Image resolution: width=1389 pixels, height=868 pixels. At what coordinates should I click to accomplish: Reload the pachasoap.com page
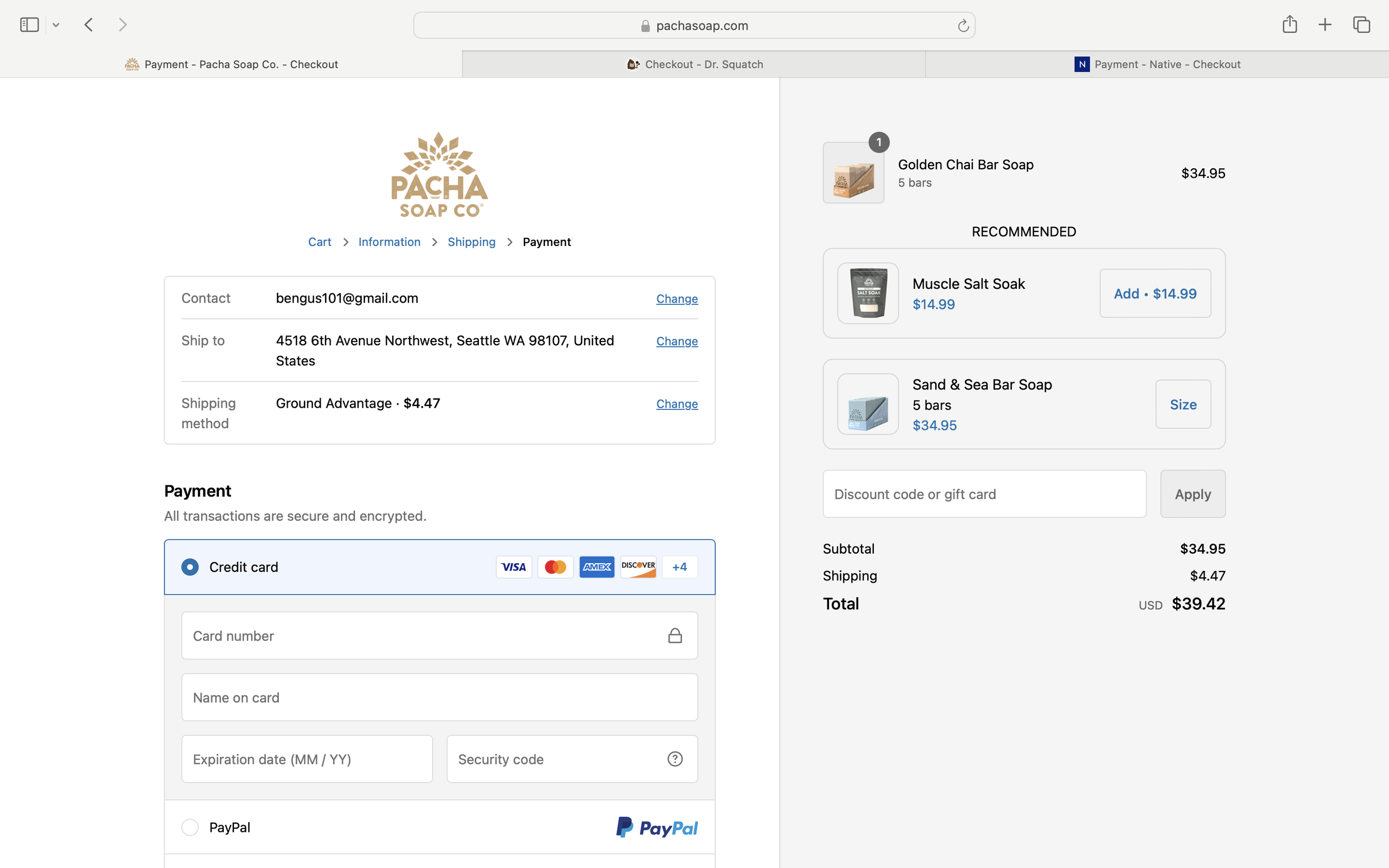pos(962,24)
